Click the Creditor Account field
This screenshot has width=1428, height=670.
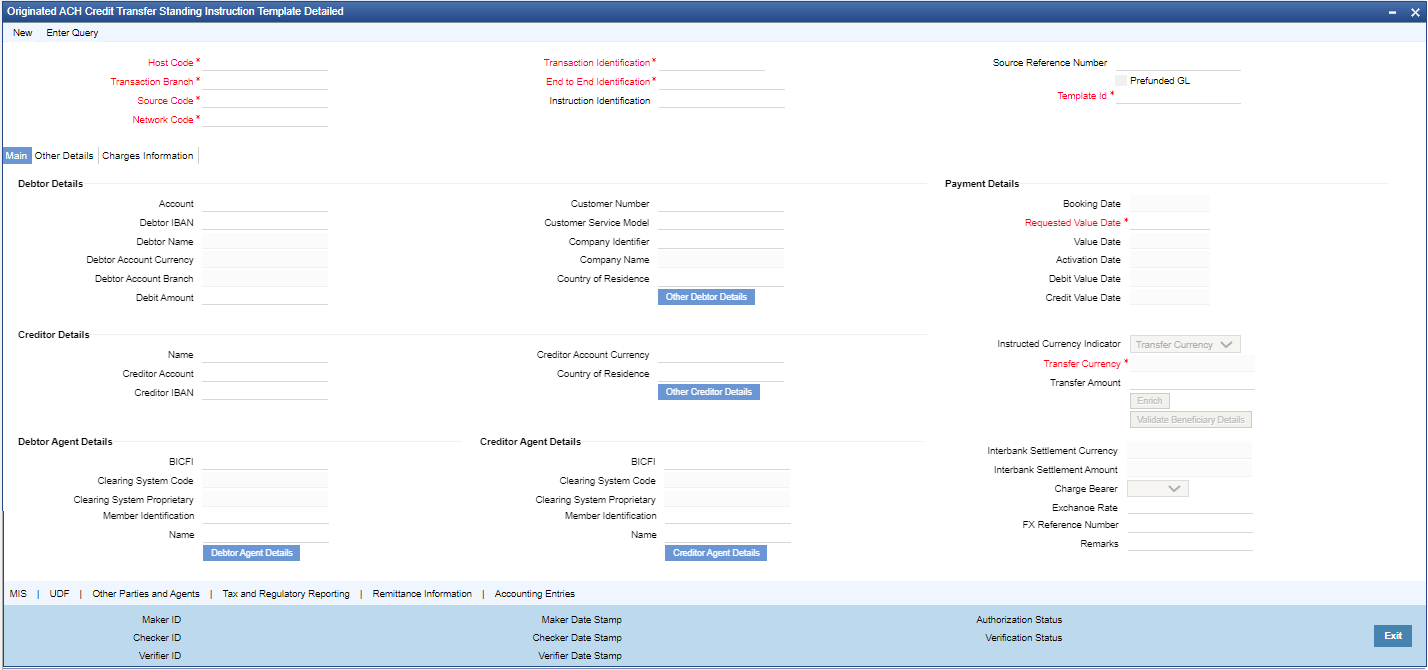coord(265,374)
